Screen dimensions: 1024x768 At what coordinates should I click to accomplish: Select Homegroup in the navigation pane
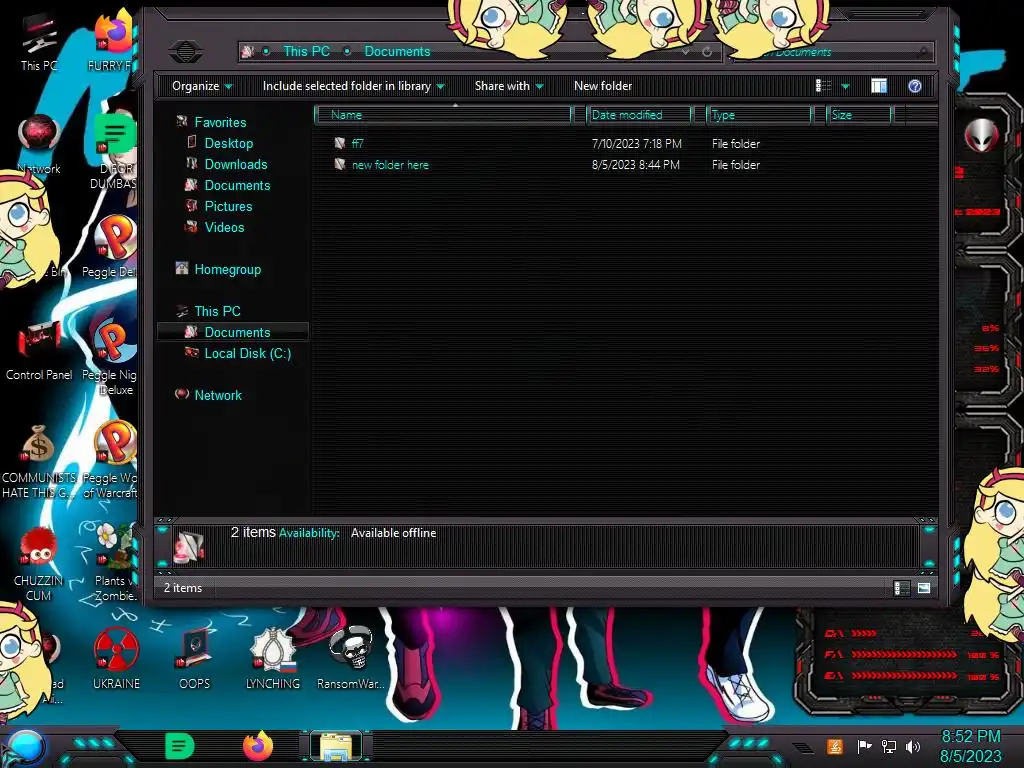tap(227, 269)
